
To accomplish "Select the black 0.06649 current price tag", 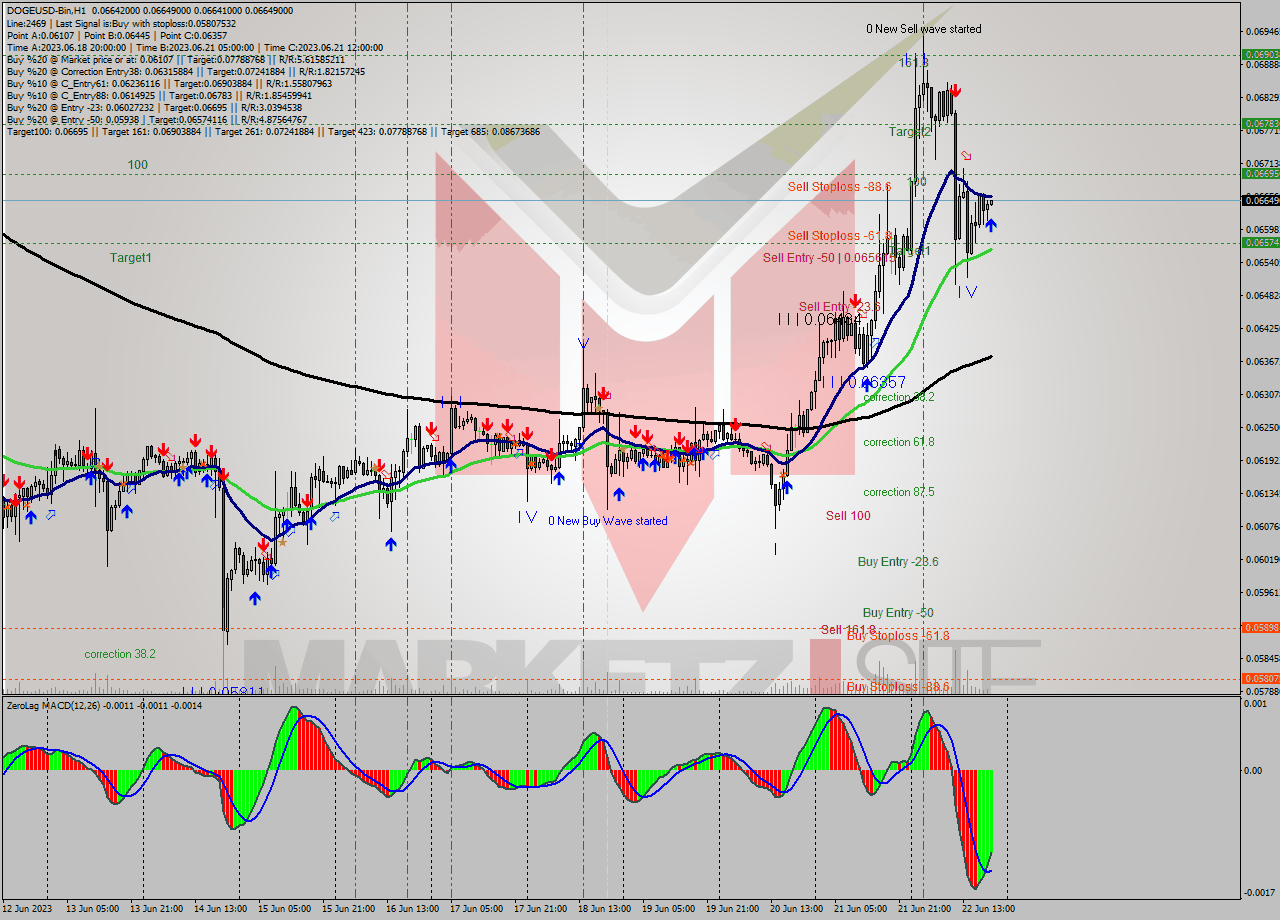I will (x=1260, y=200).
